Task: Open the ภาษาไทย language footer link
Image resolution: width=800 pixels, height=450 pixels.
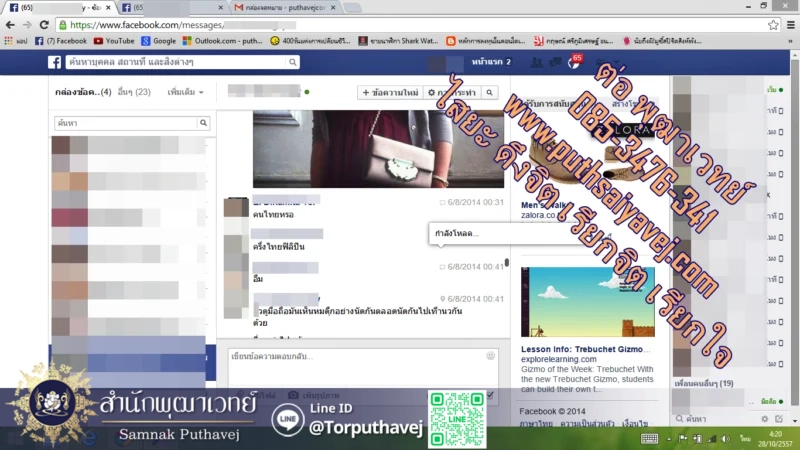Action: 536,423
